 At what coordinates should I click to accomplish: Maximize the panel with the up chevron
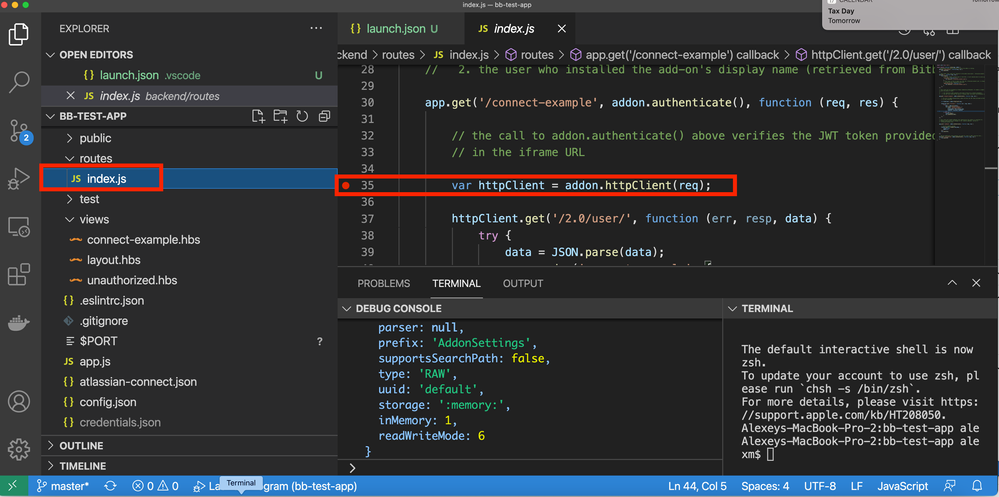pos(952,283)
